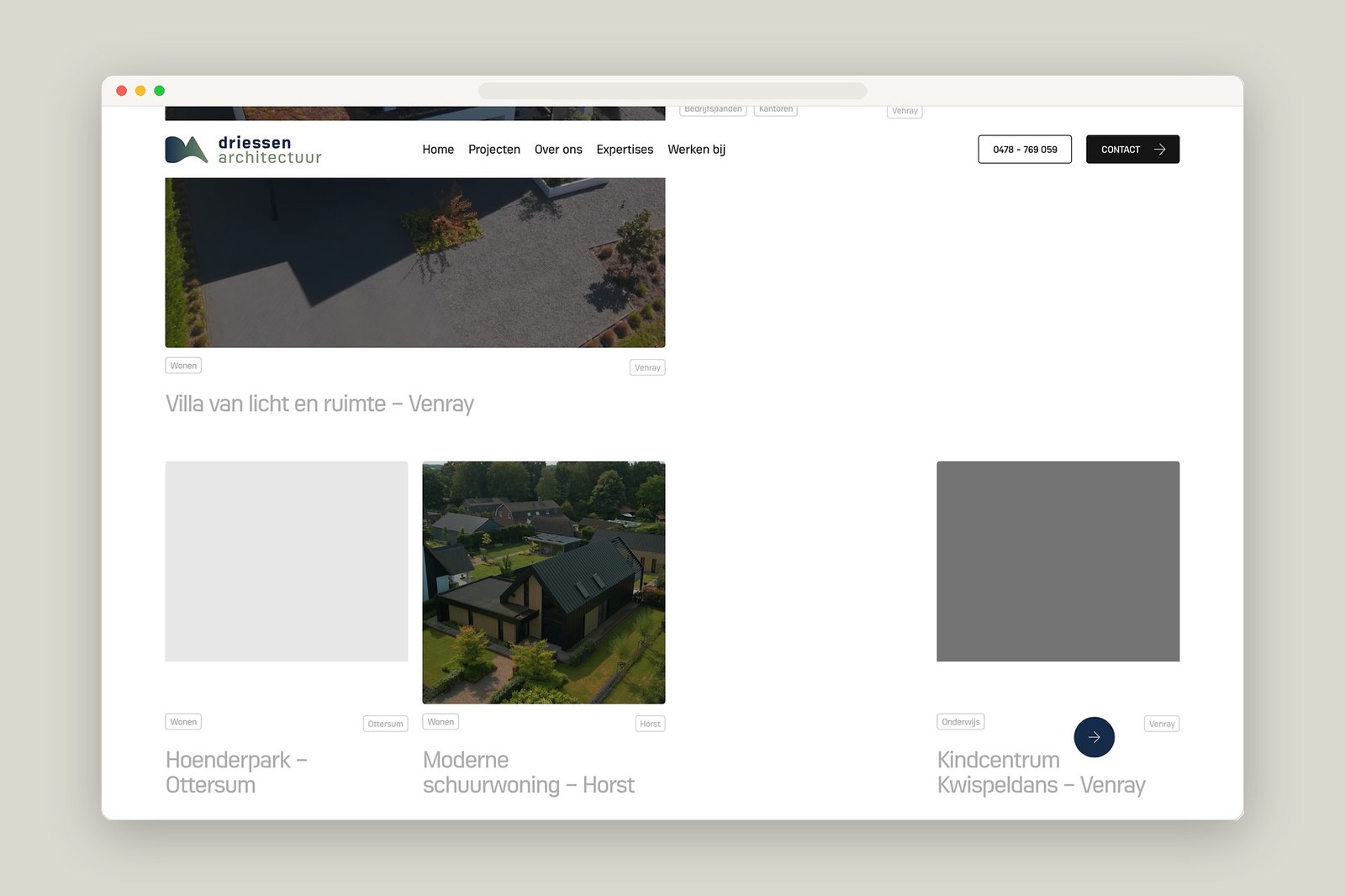Click the browser address bar

click(x=672, y=91)
